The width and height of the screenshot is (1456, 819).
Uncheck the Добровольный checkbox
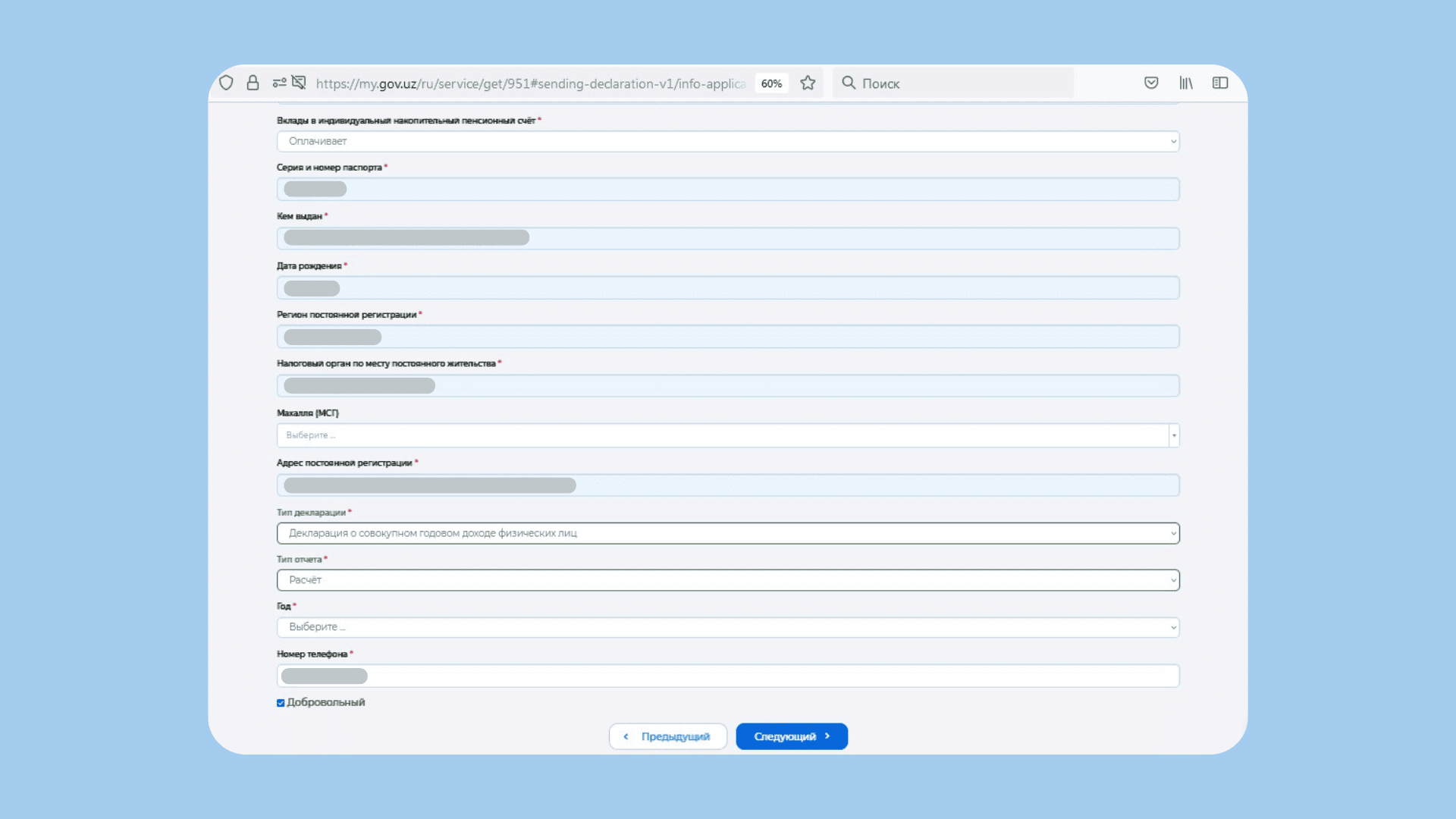pyautogui.click(x=281, y=703)
